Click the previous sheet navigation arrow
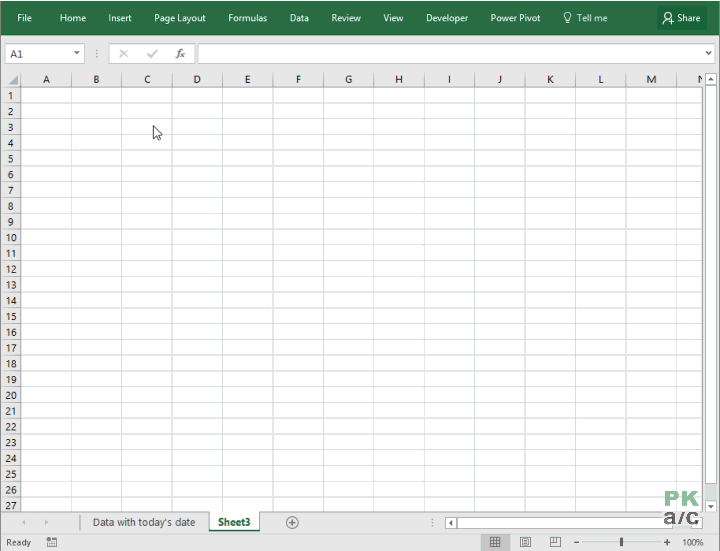The image size is (720, 551). [x=24, y=523]
